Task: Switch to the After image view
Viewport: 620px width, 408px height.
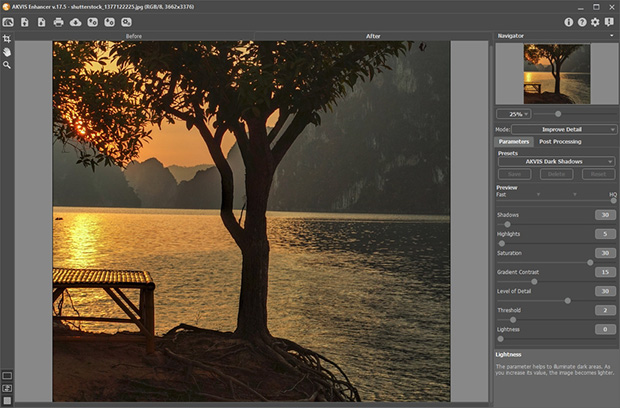Action: point(373,36)
